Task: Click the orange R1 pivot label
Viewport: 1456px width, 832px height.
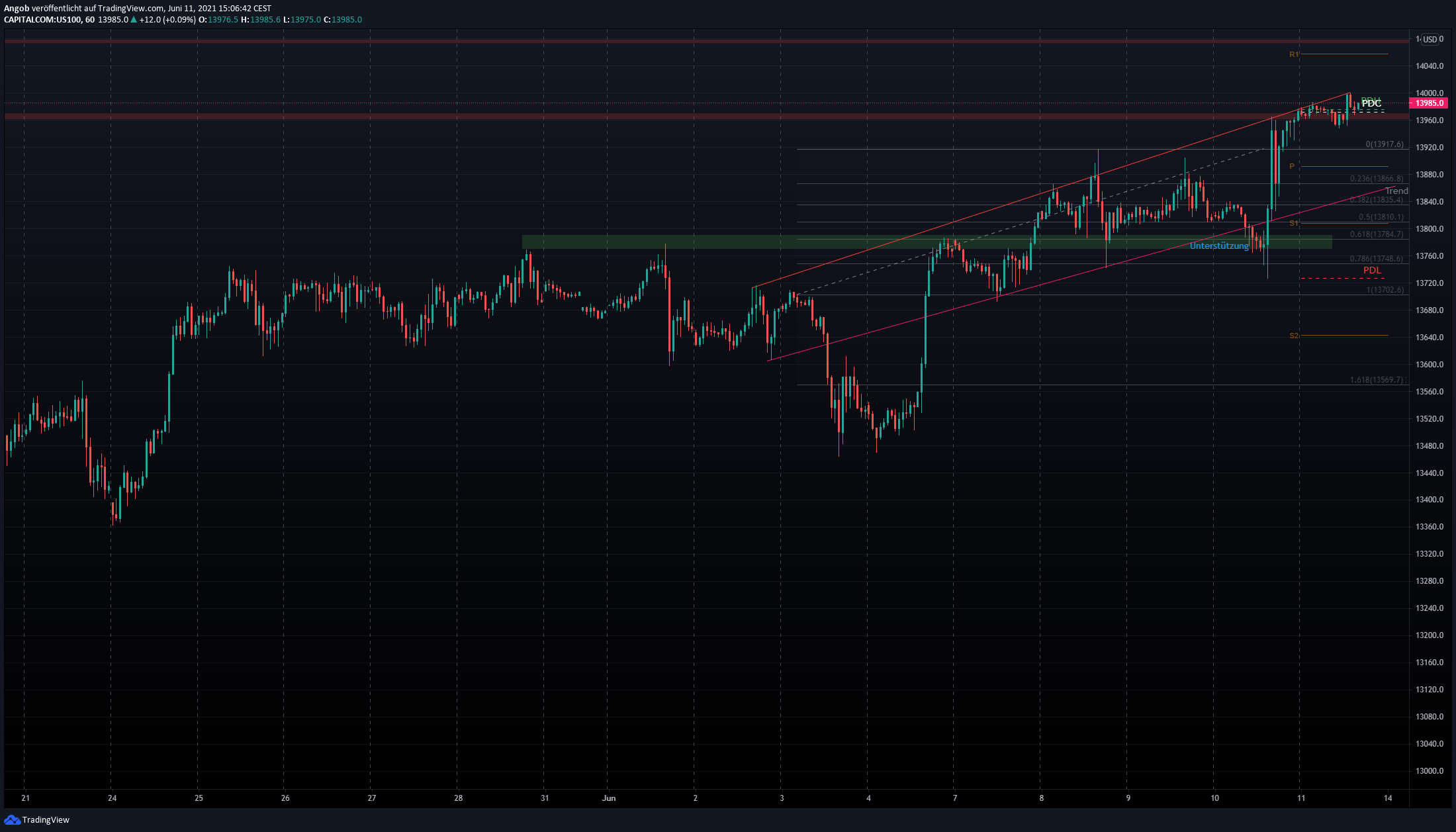Action: [1294, 54]
